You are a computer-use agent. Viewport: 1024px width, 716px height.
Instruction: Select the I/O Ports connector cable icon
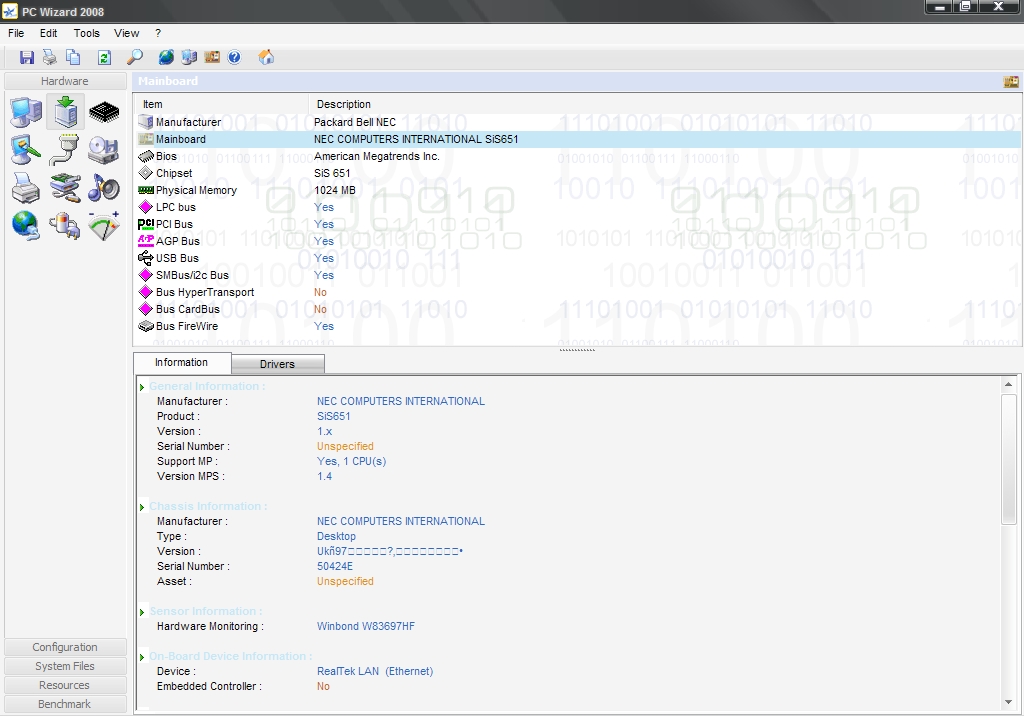point(65,150)
